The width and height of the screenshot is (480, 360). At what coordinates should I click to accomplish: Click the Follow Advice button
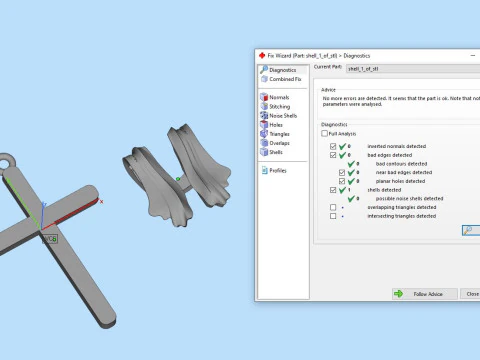tap(425, 294)
